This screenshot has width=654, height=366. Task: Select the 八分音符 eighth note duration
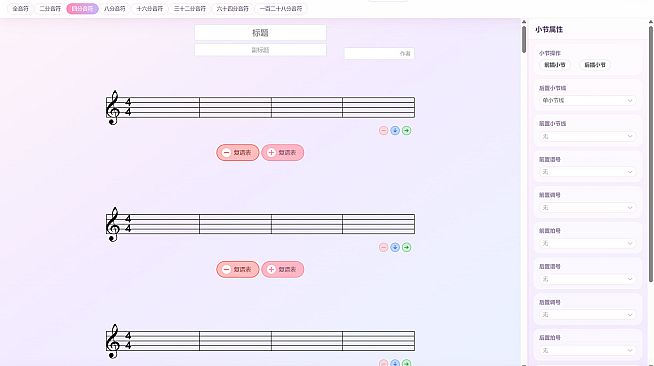(115, 8)
